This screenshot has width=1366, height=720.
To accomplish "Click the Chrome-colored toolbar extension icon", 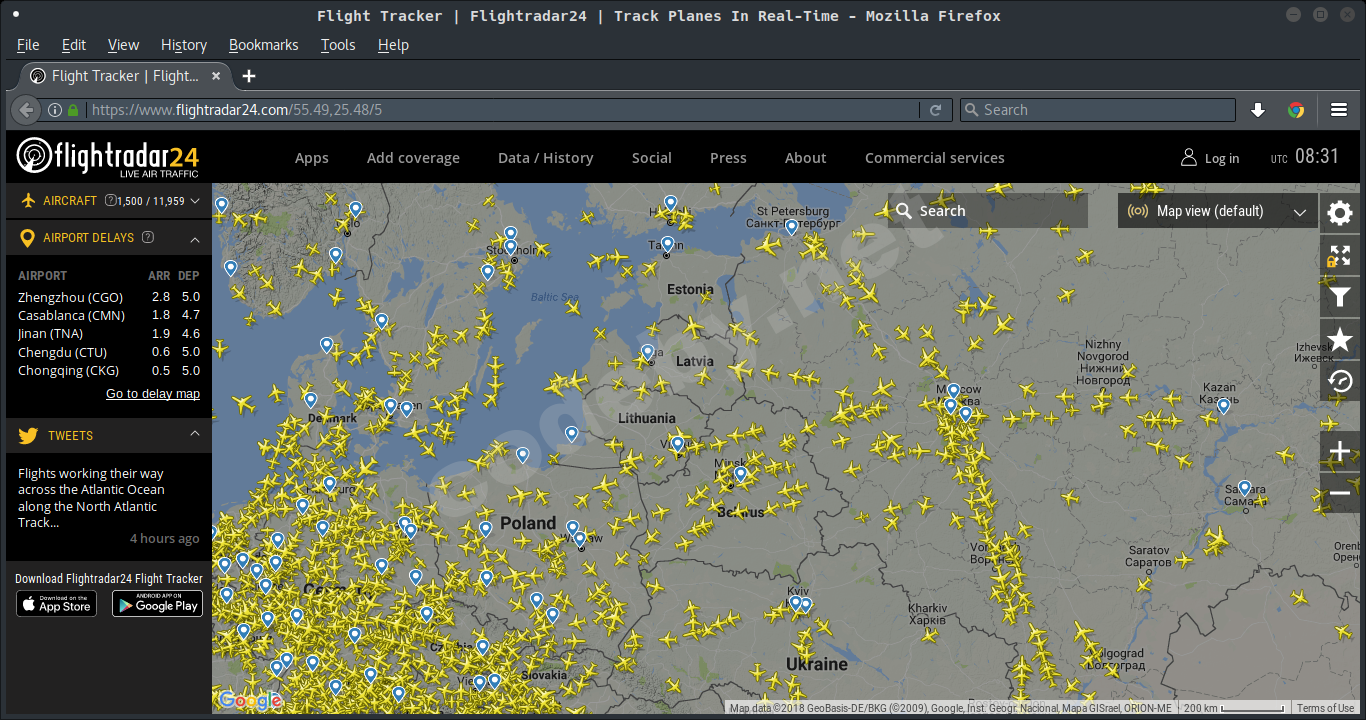I will pyautogui.click(x=1296, y=110).
